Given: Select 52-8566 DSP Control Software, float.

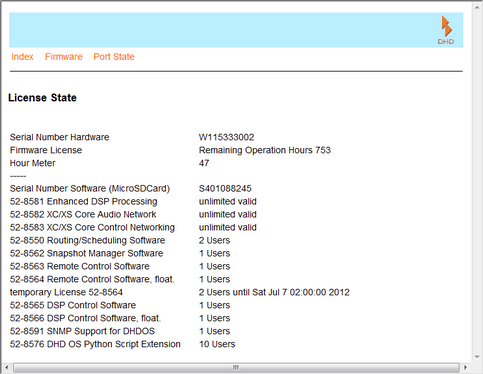Looking at the screenshot, I should click(x=85, y=318).
